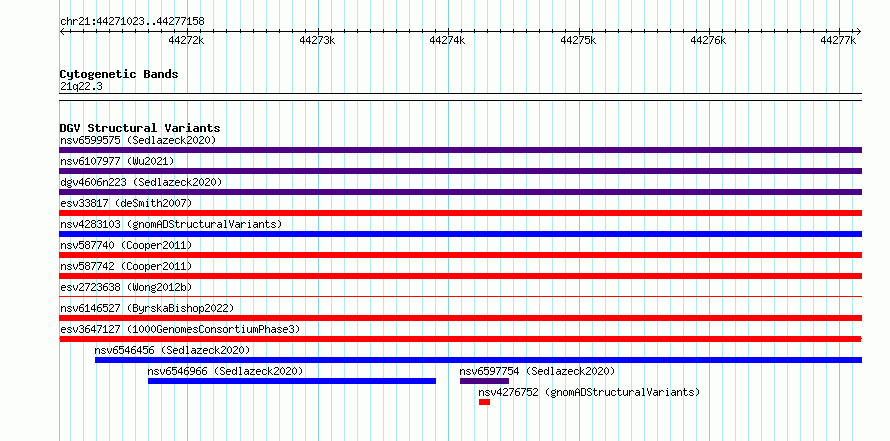Click the 44275k ruler position
Viewport: 890px width, 441px height.
click(x=578, y=40)
